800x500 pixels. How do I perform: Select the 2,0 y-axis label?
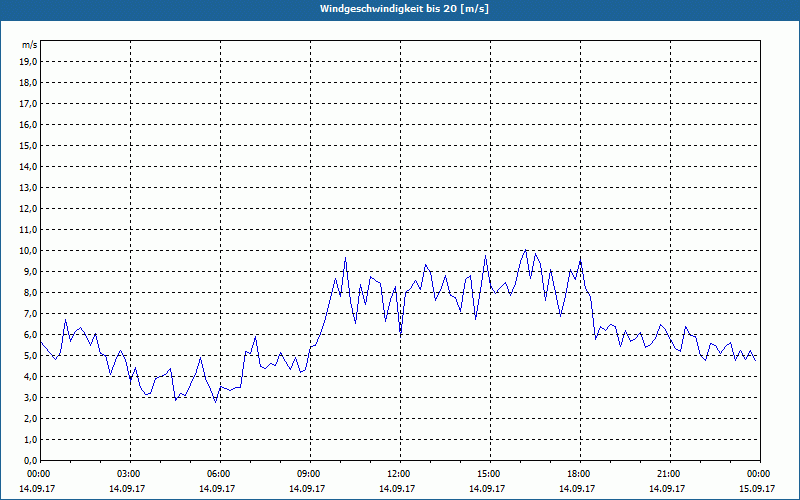point(30,419)
